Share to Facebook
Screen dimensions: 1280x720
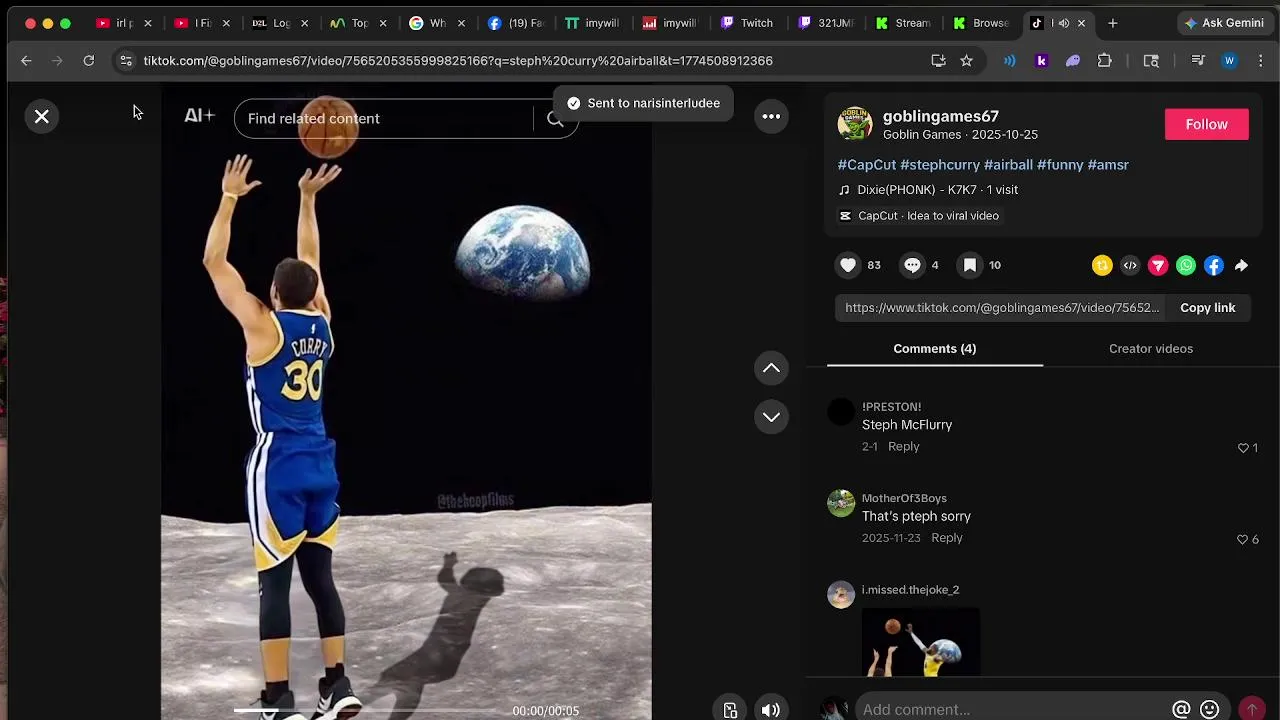tap(1214, 265)
